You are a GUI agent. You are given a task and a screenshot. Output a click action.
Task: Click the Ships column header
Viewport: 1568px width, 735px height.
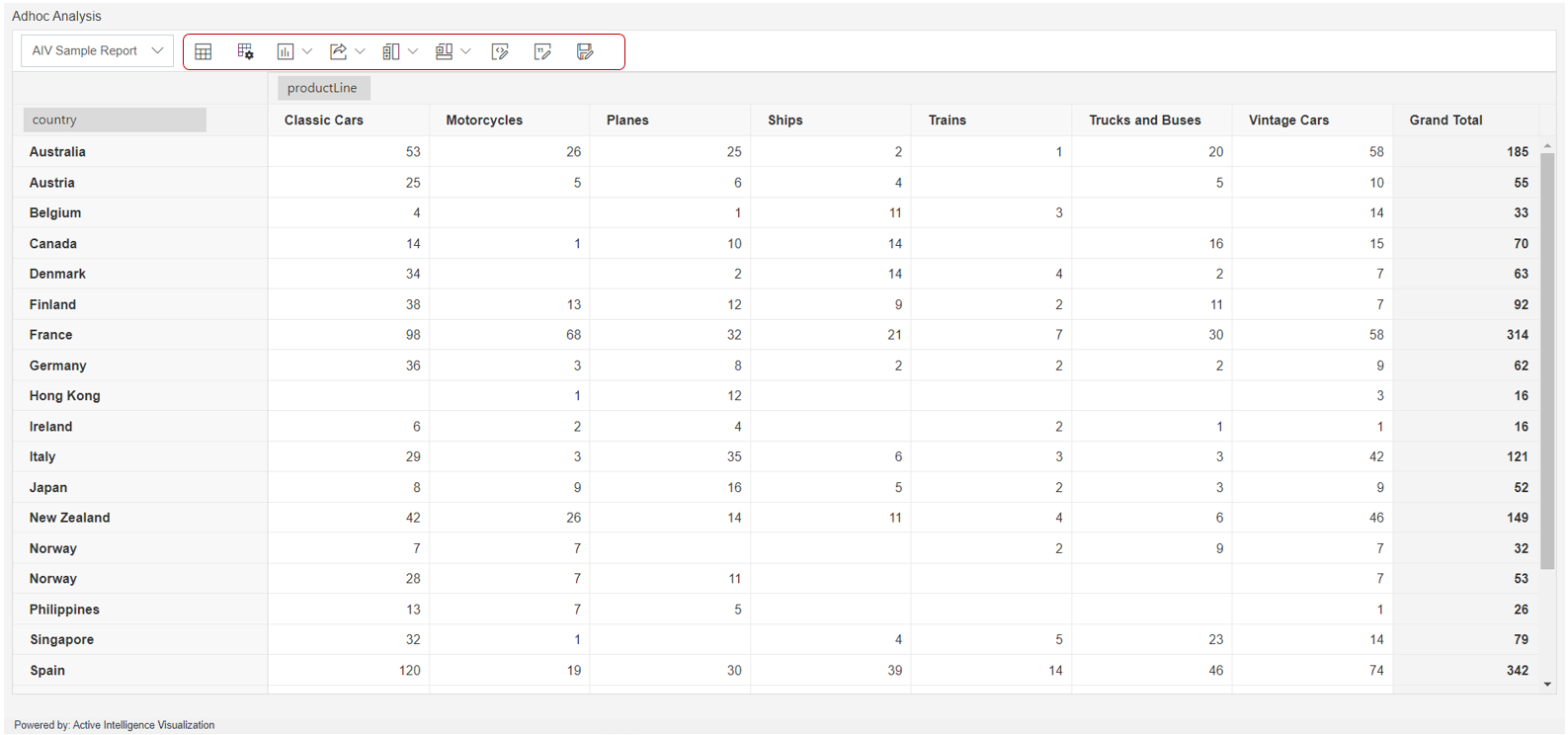click(785, 121)
